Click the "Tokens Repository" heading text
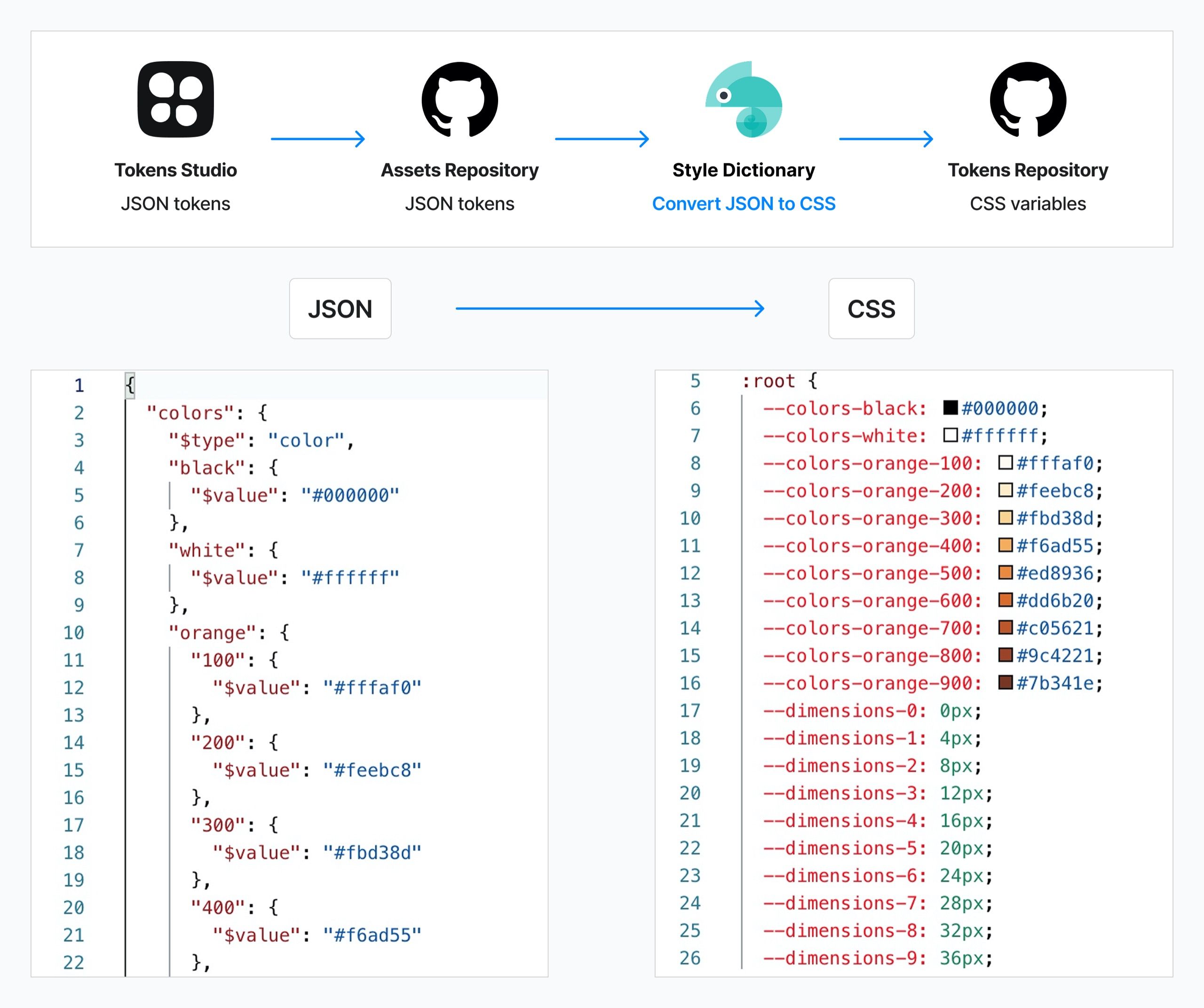Image resolution: width=1204 pixels, height=1008 pixels. click(1028, 170)
